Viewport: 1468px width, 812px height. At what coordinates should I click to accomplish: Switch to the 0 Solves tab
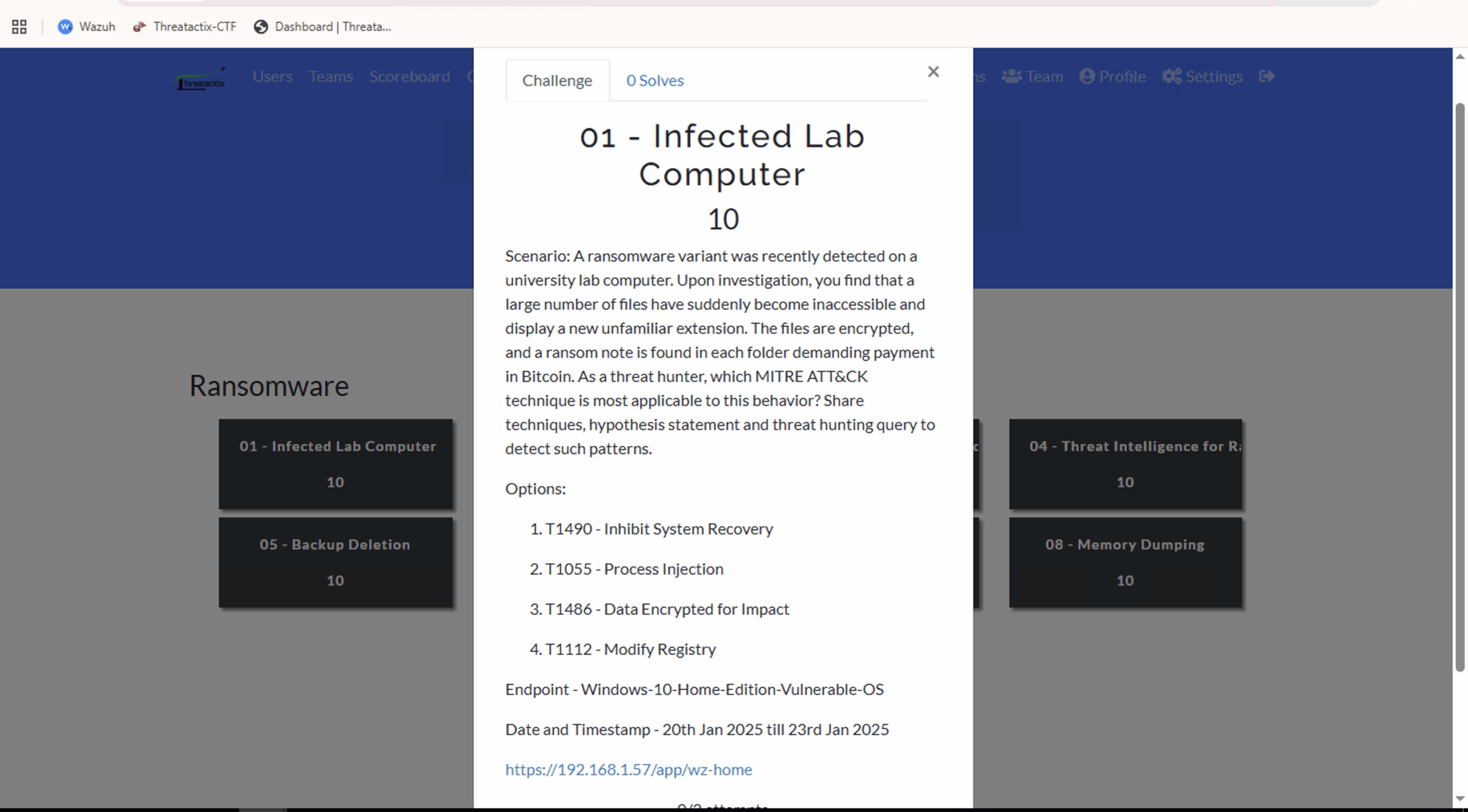click(x=655, y=80)
